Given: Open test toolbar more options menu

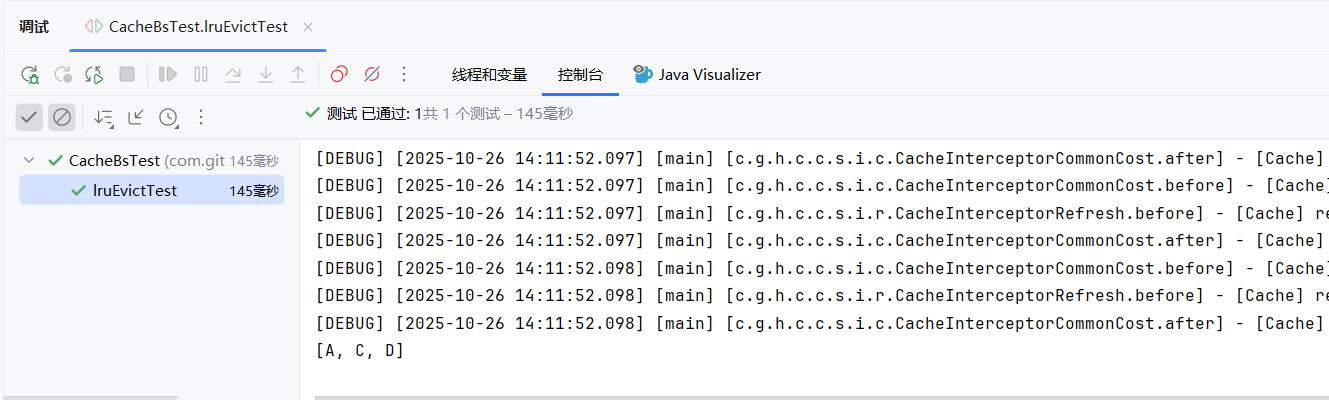Looking at the screenshot, I should coord(200,117).
